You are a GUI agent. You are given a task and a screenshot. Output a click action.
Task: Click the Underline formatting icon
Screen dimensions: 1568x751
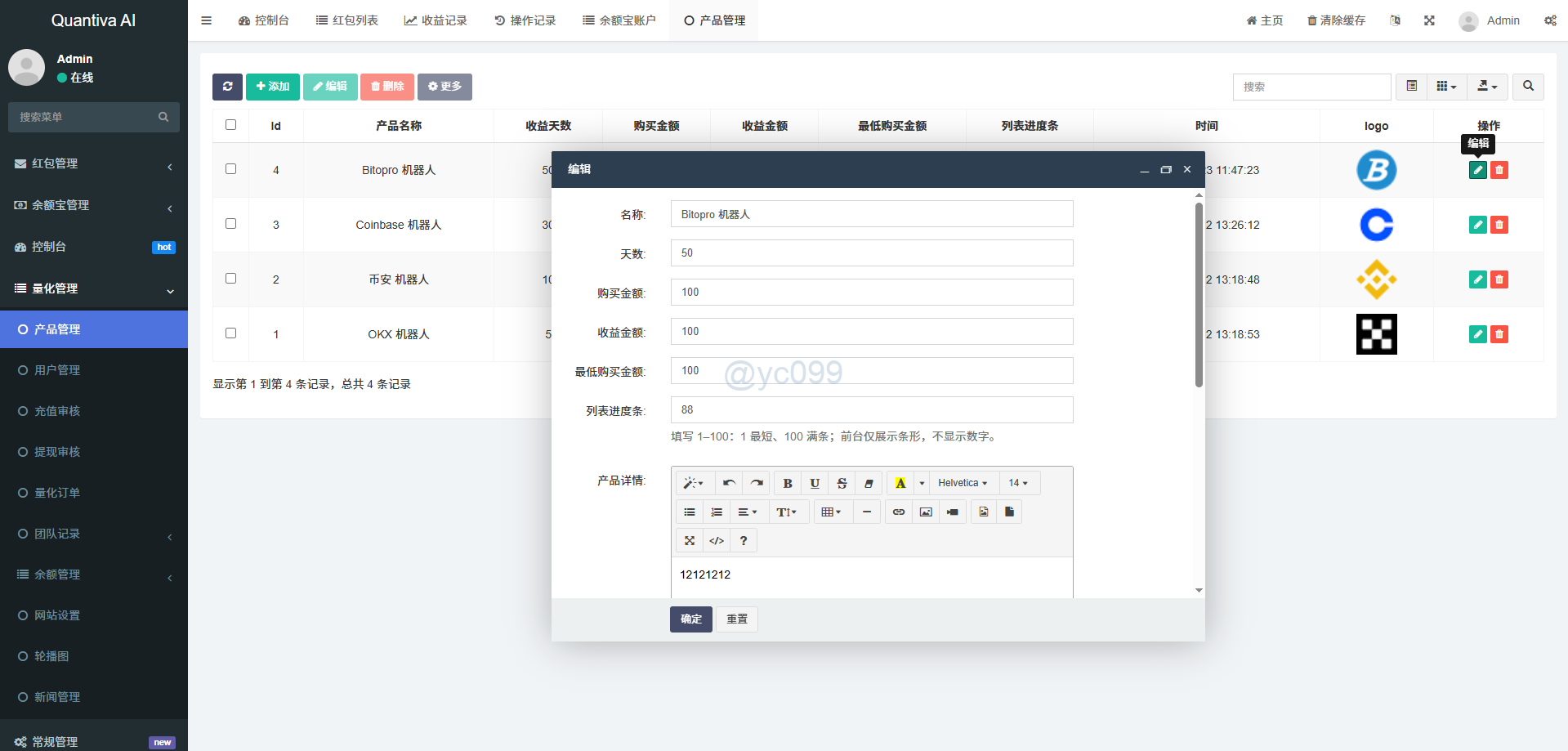[x=815, y=483]
